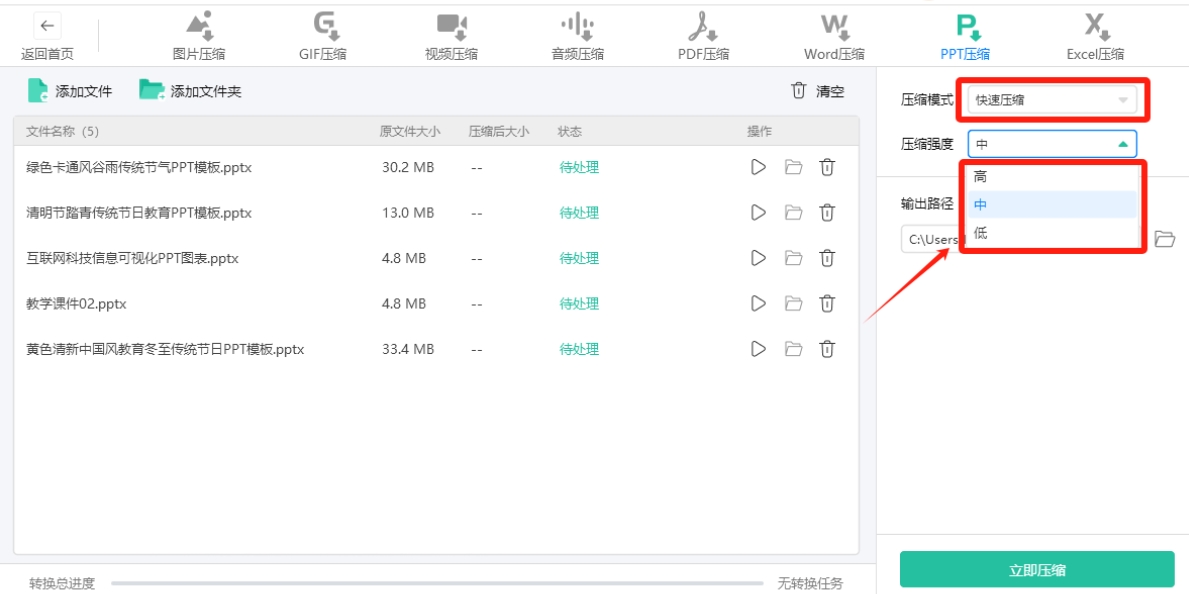Browse output path folder icon
The width and height of the screenshot is (1189, 594).
click(x=1164, y=239)
